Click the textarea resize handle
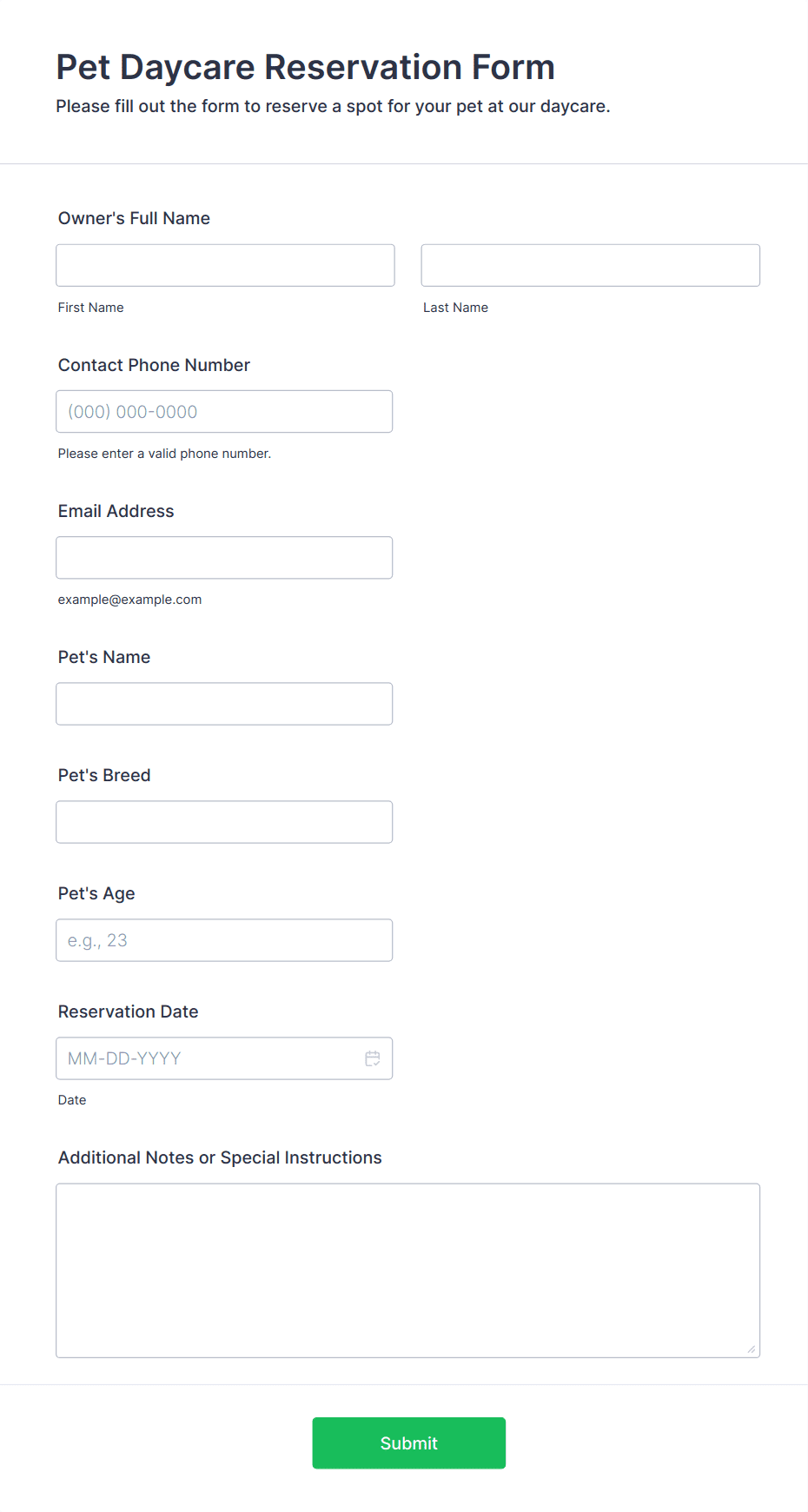The width and height of the screenshot is (808, 1512). point(752,1349)
